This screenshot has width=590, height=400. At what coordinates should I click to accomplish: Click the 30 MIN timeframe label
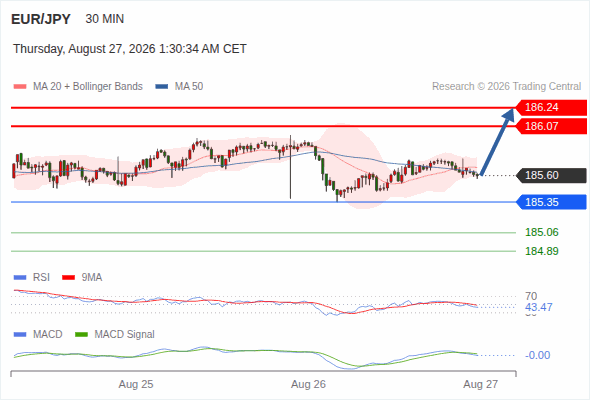[x=105, y=19]
